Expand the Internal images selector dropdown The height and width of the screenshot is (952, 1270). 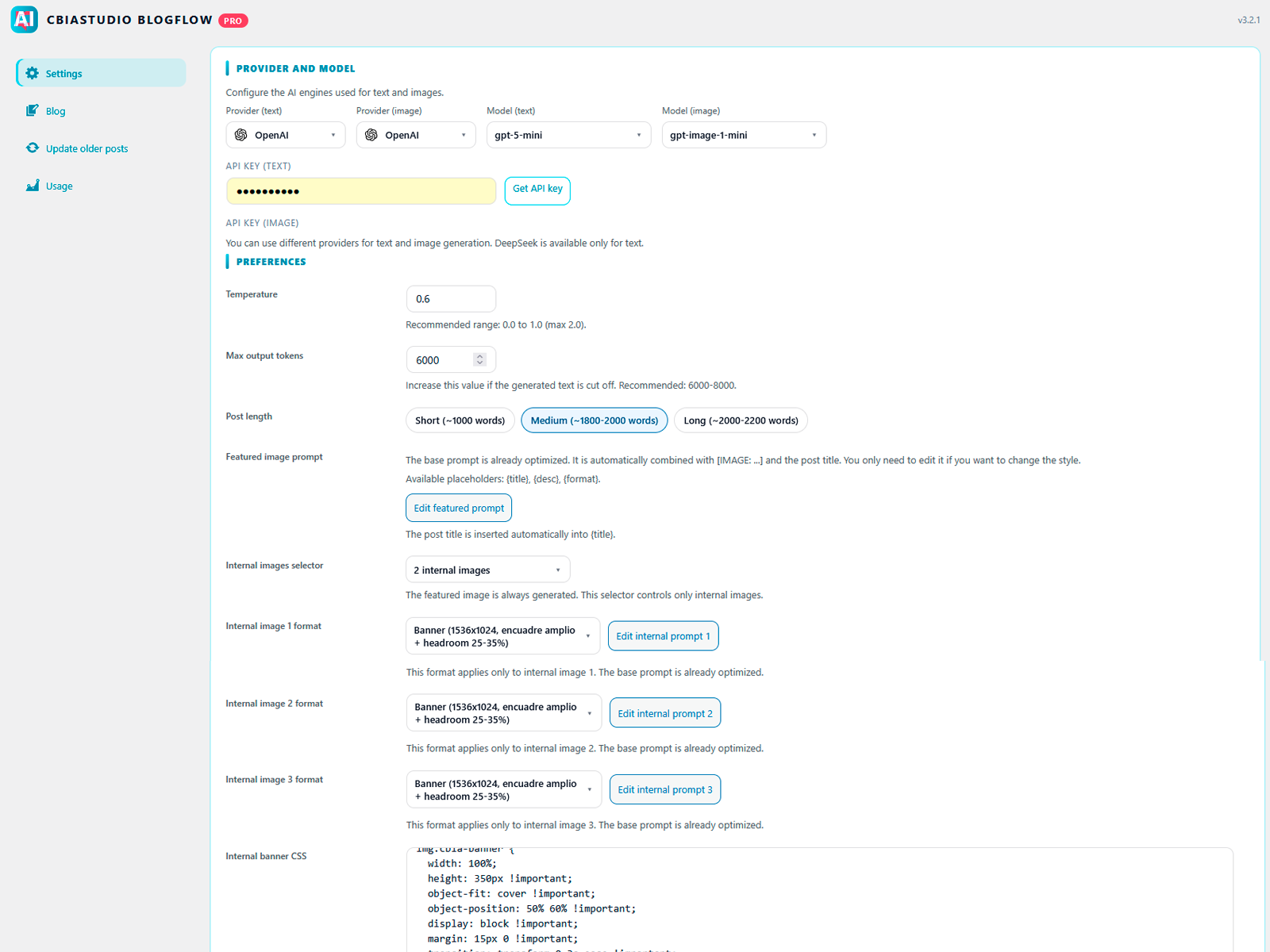pos(487,569)
